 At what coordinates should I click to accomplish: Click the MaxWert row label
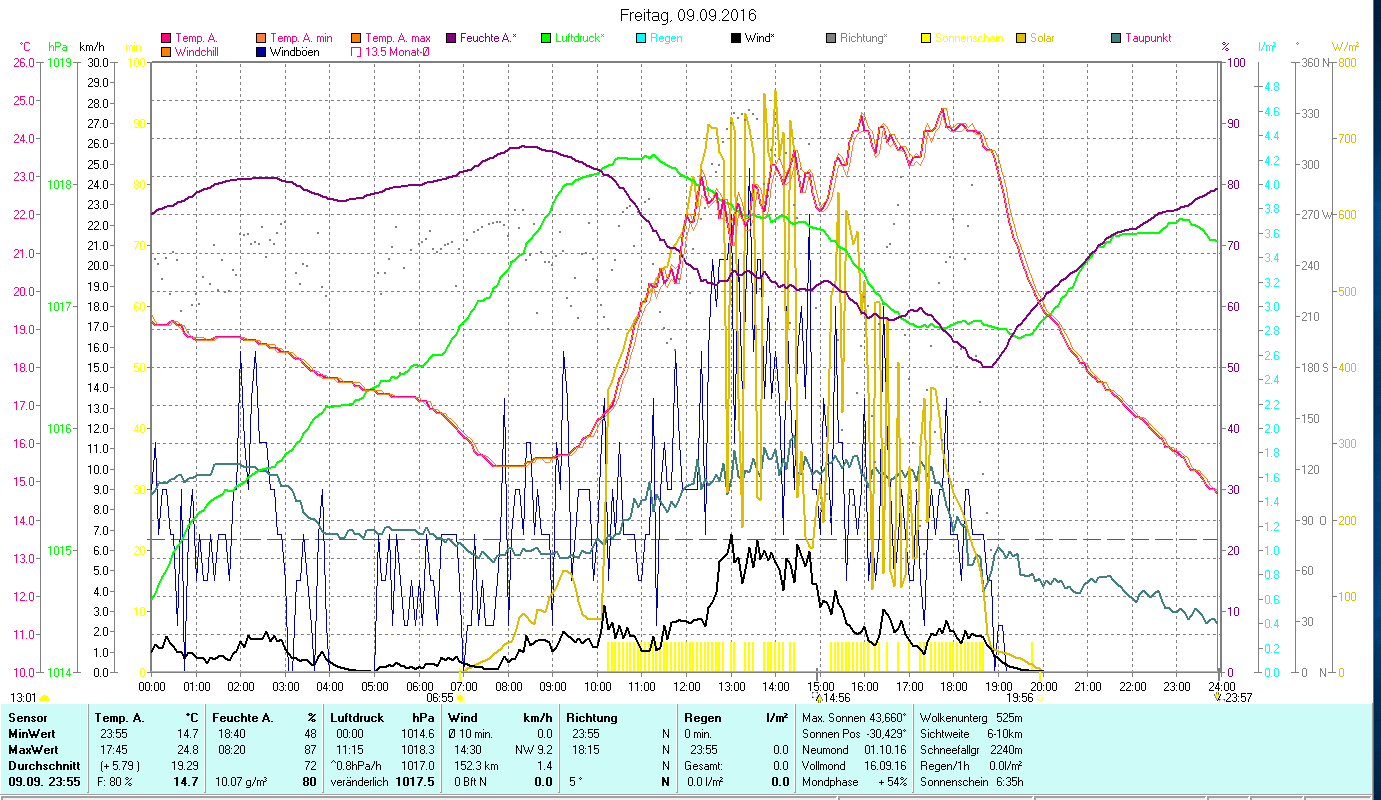tap(34, 749)
